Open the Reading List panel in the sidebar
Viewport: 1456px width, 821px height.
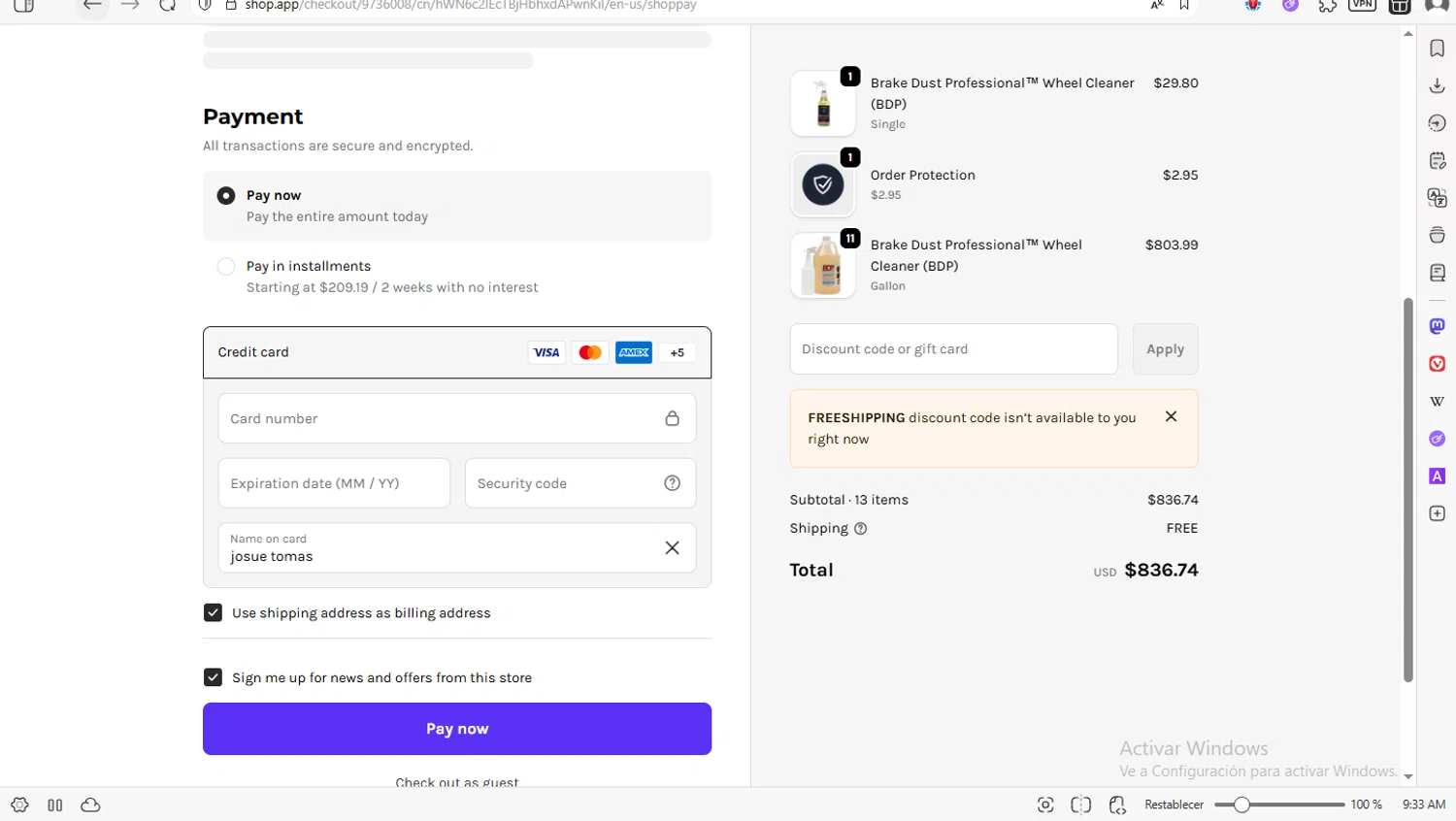pos(1437,273)
